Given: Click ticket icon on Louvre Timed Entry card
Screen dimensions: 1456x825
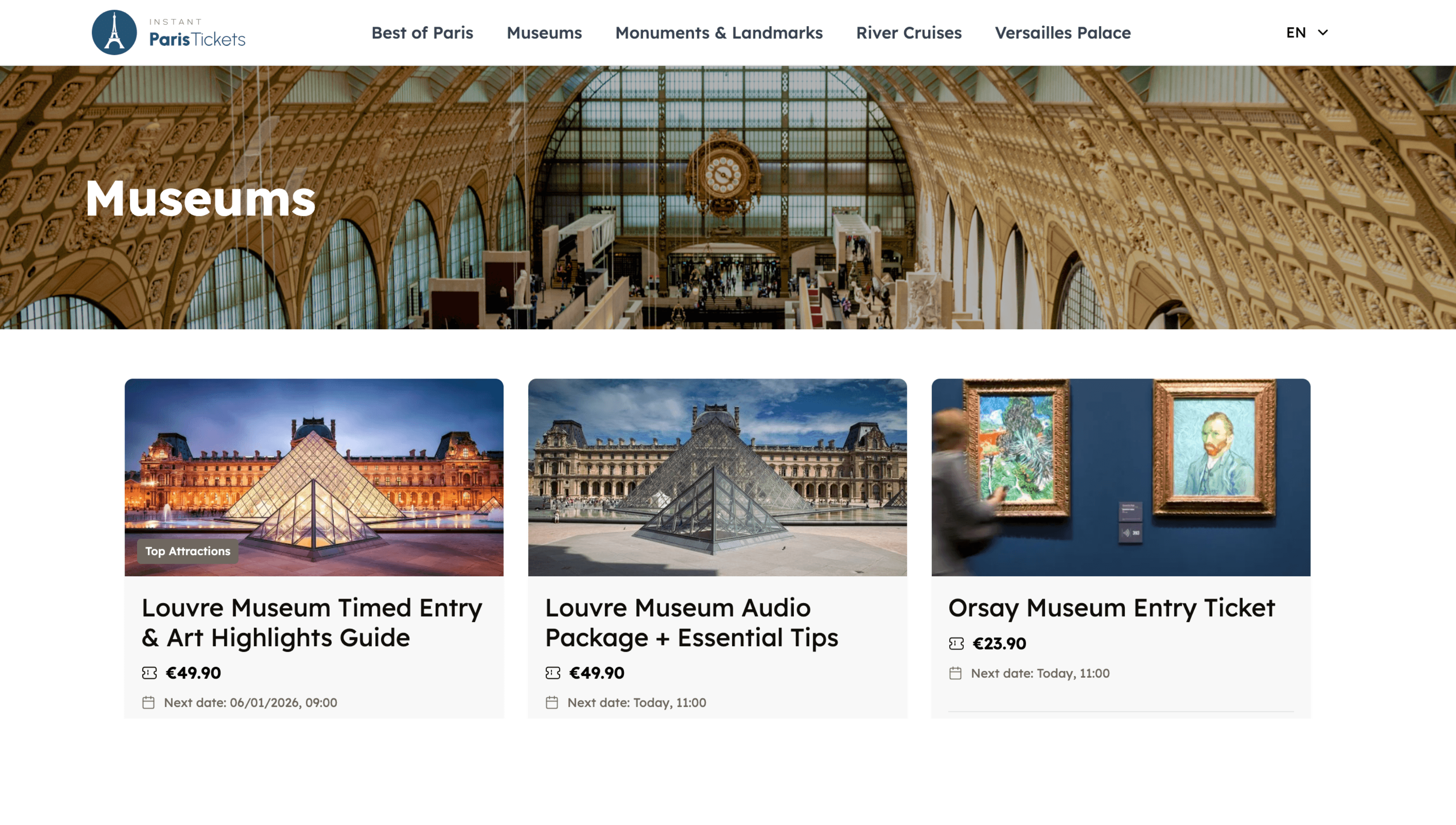Looking at the screenshot, I should point(149,673).
